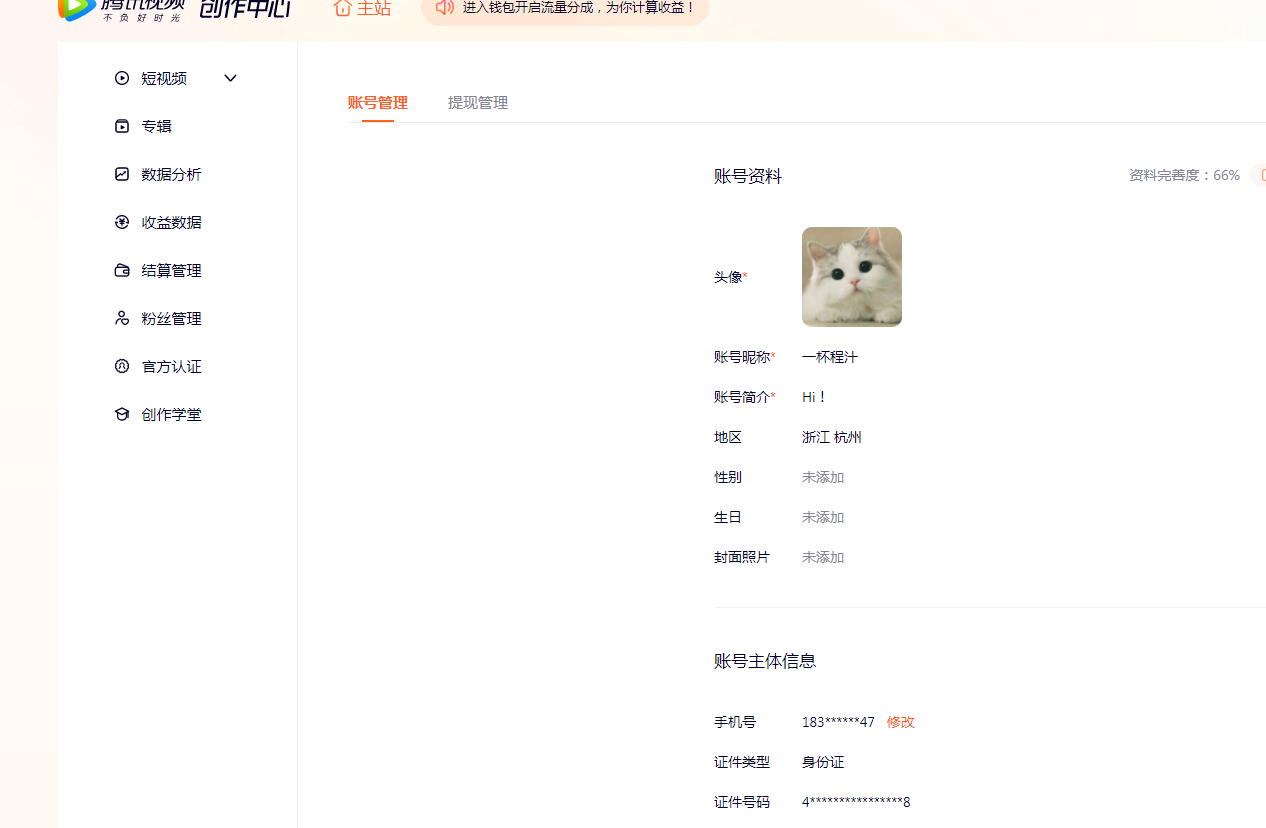The height and width of the screenshot is (828, 1266).
Task: Click the 收益数据 yen coin icon
Action: 122,222
